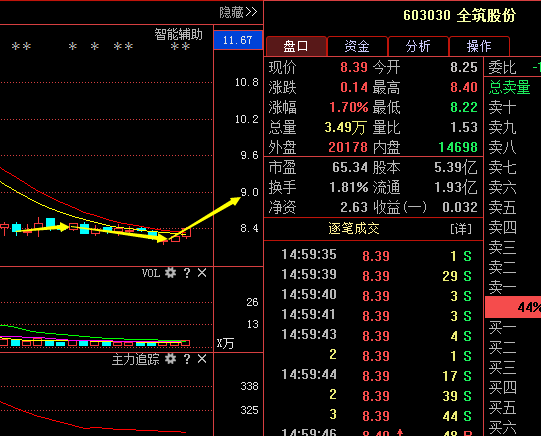Viewport: 541px width, 436px height.
Task: Close the 主力追踪 indicator panel
Action: coord(202,359)
